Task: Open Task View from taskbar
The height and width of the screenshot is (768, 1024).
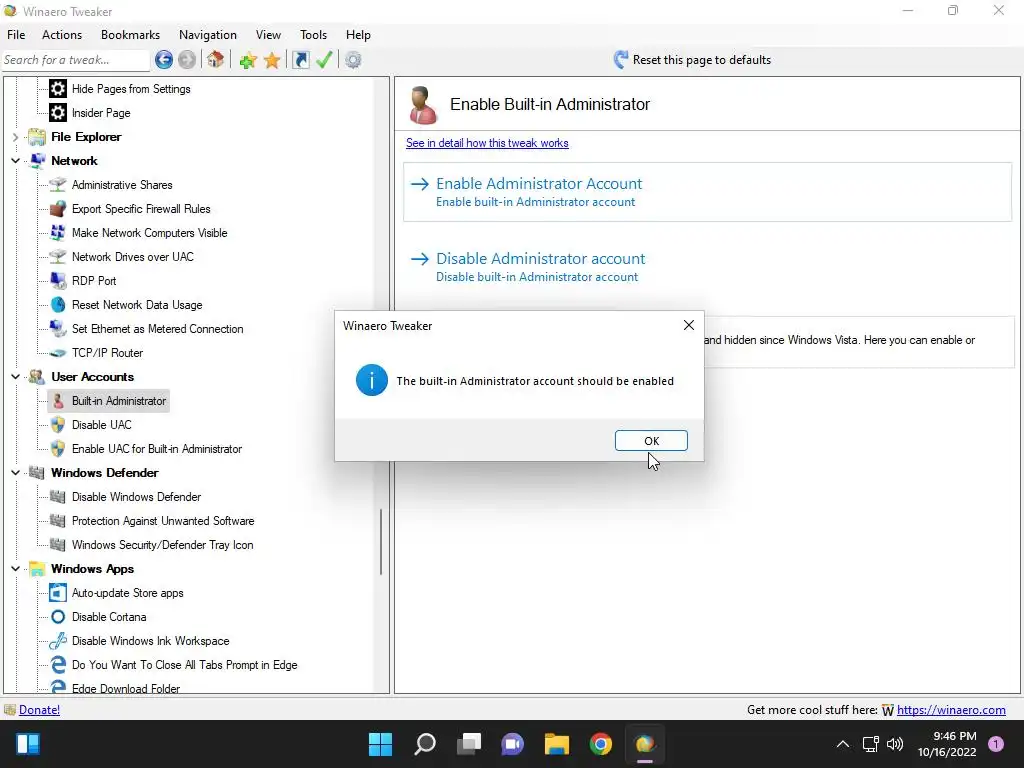Action: tap(468, 744)
